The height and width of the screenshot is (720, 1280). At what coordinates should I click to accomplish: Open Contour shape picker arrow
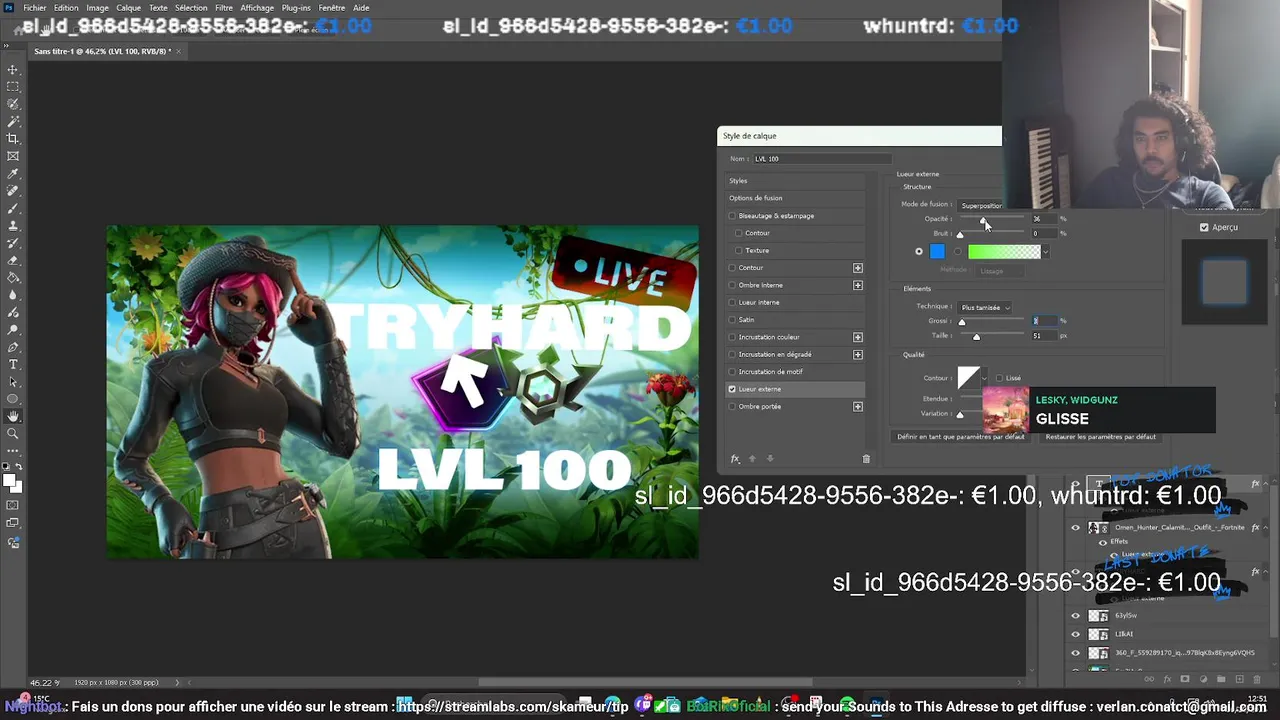(x=985, y=378)
